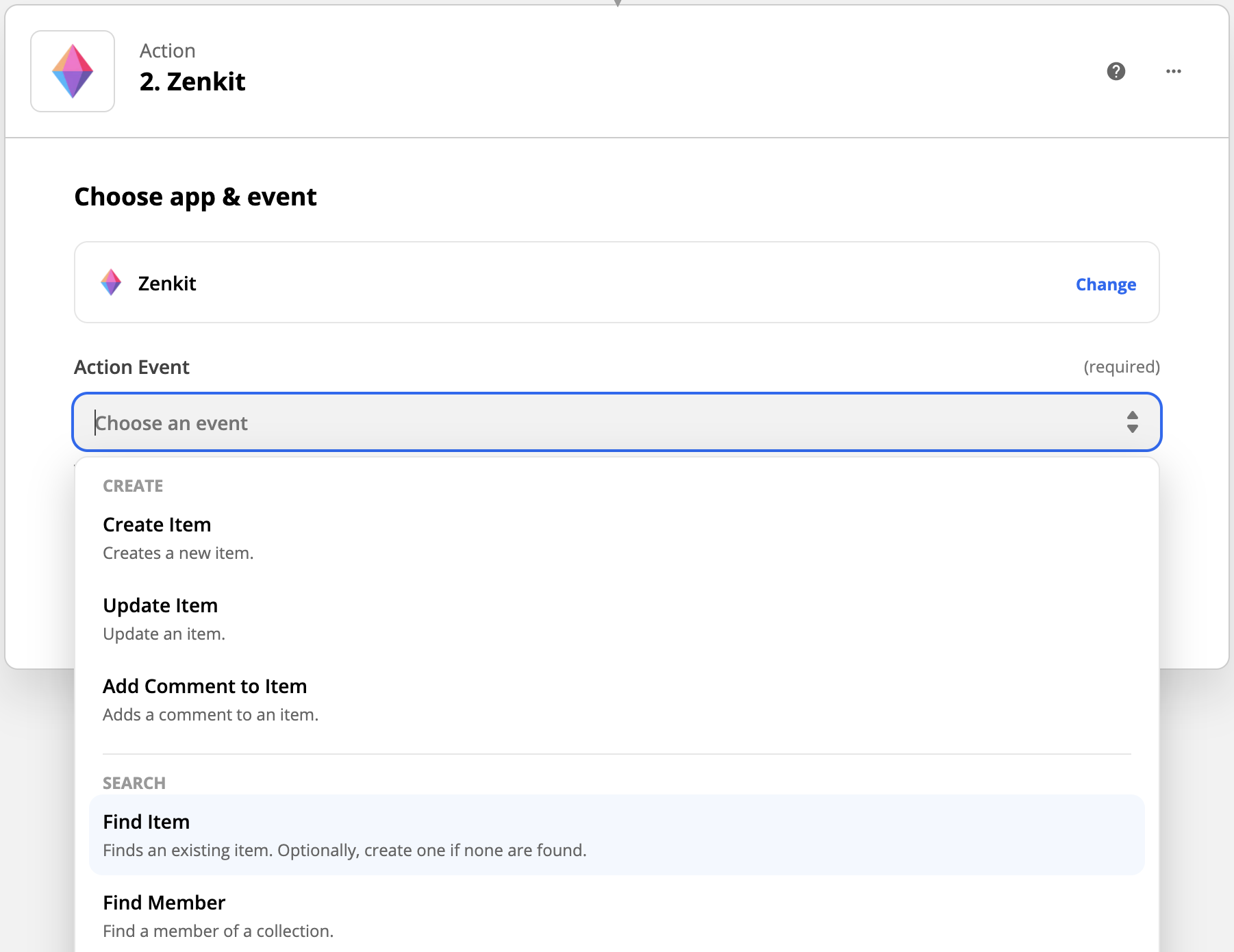This screenshot has height=952, width=1234.
Task: Select the Create Item event
Action: pyautogui.click(x=617, y=538)
